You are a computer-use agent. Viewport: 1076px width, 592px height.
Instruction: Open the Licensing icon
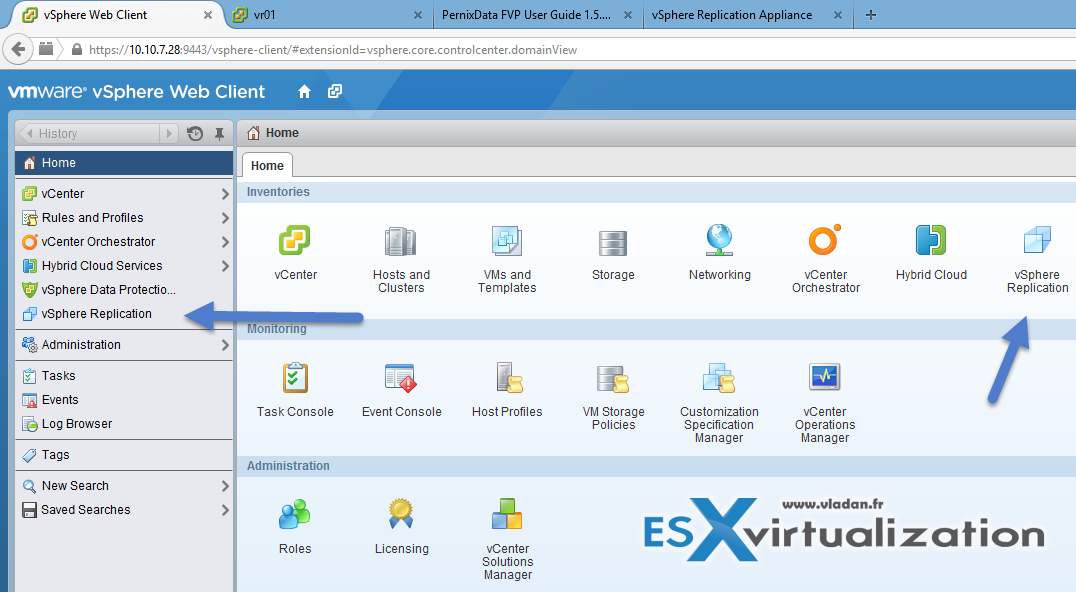pyautogui.click(x=401, y=514)
